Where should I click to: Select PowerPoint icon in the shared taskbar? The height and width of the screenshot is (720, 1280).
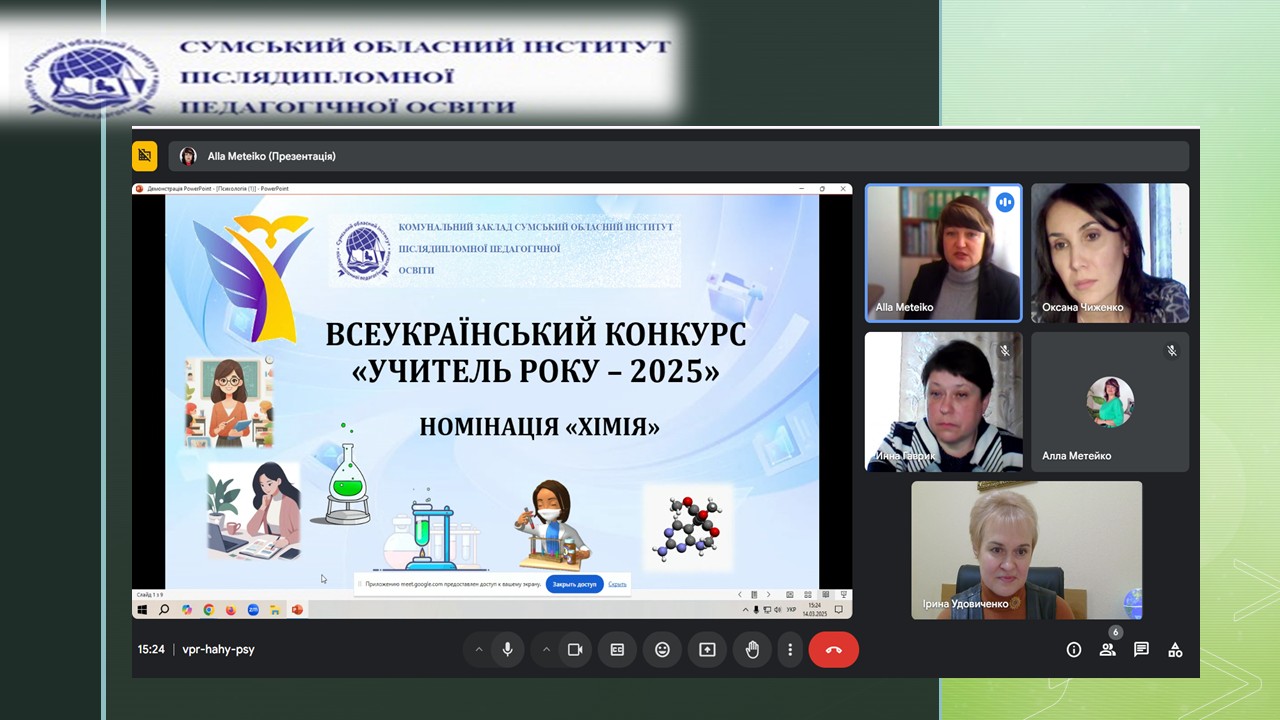click(297, 609)
